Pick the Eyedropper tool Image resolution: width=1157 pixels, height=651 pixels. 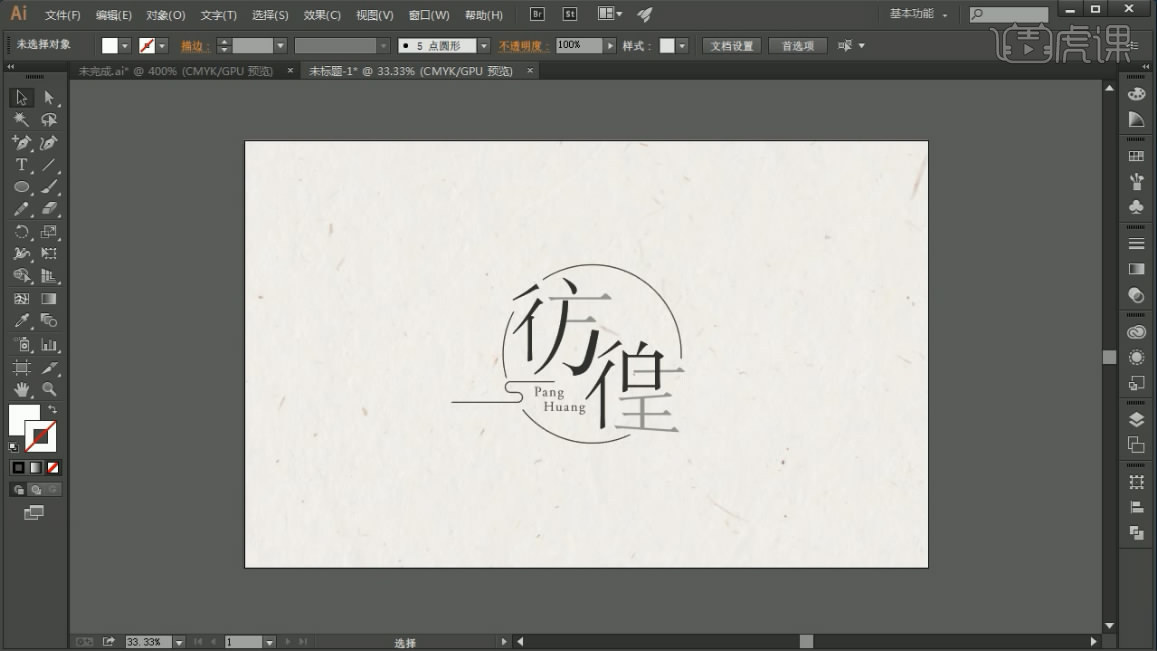[21, 321]
